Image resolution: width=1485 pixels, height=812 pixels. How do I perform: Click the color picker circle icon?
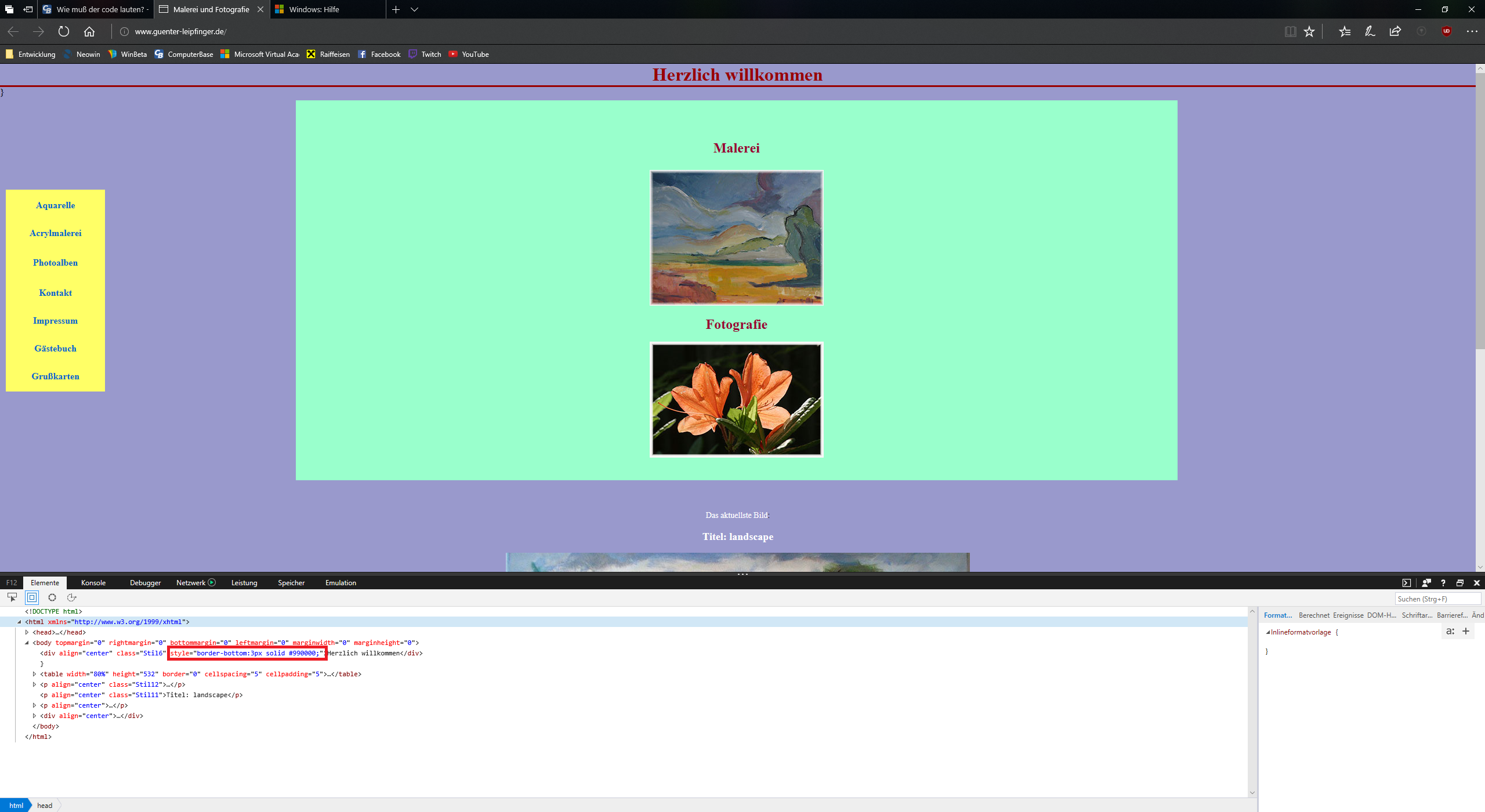[x=52, y=597]
